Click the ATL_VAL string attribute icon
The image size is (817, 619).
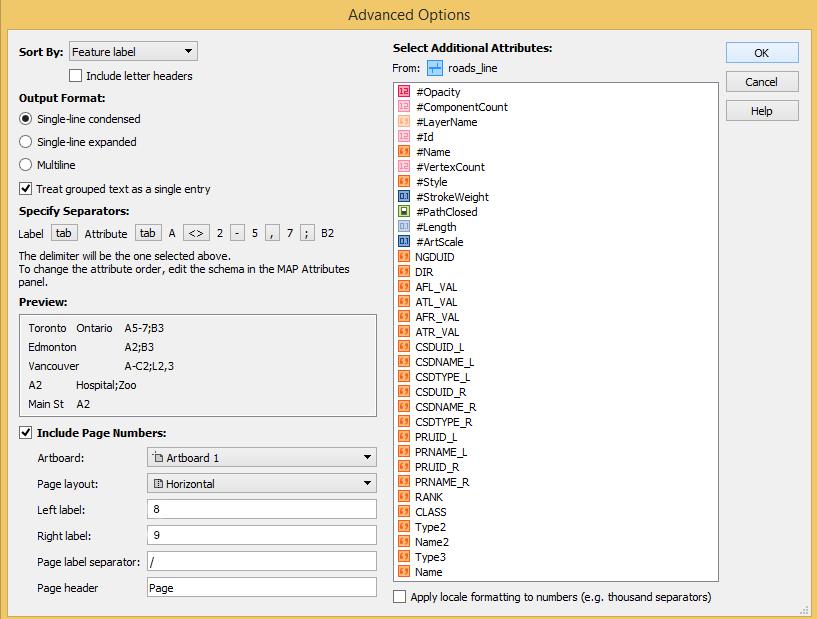404,302
